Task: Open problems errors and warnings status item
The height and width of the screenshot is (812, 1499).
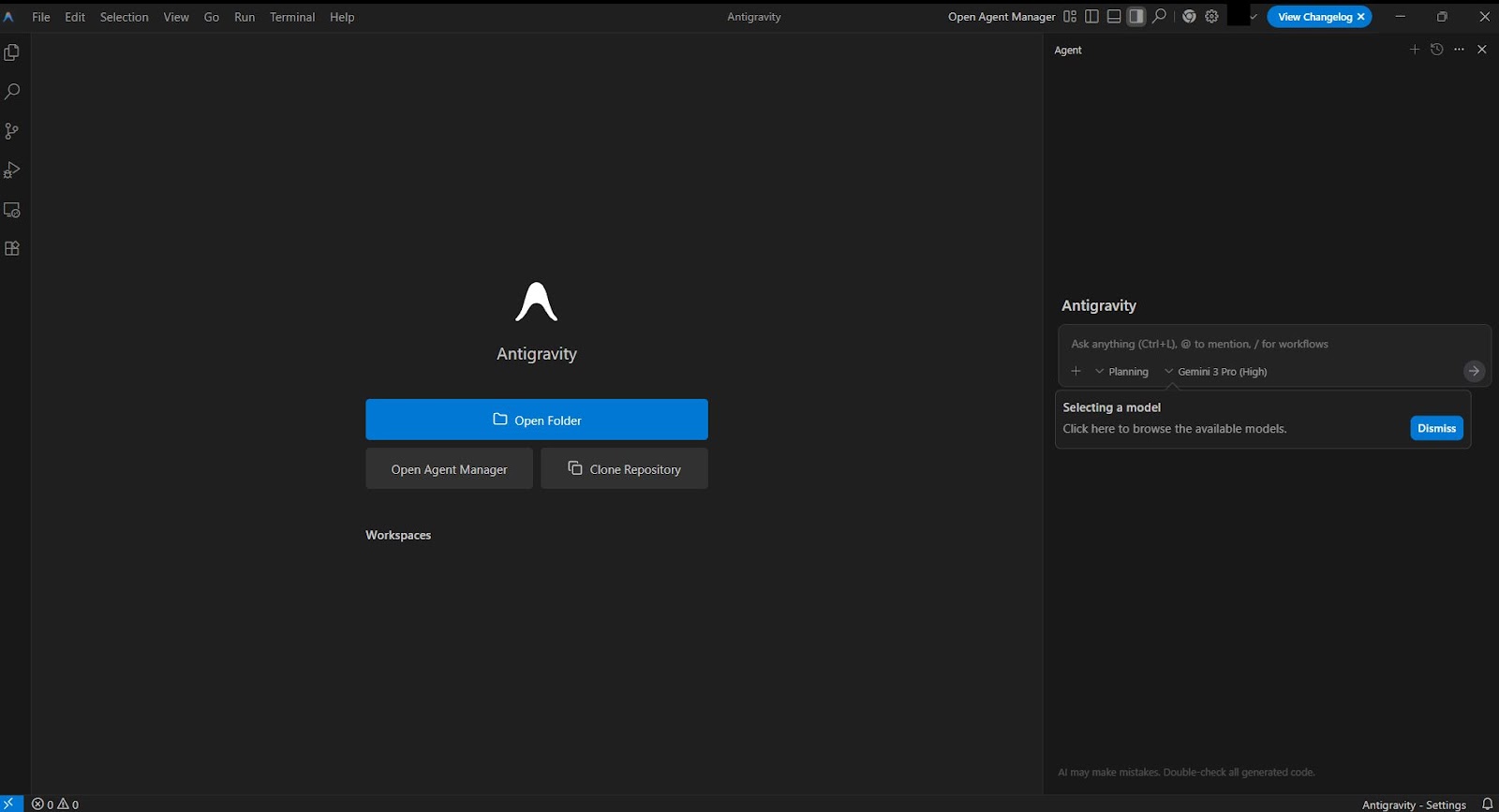Action: click(x=55, y=804)
